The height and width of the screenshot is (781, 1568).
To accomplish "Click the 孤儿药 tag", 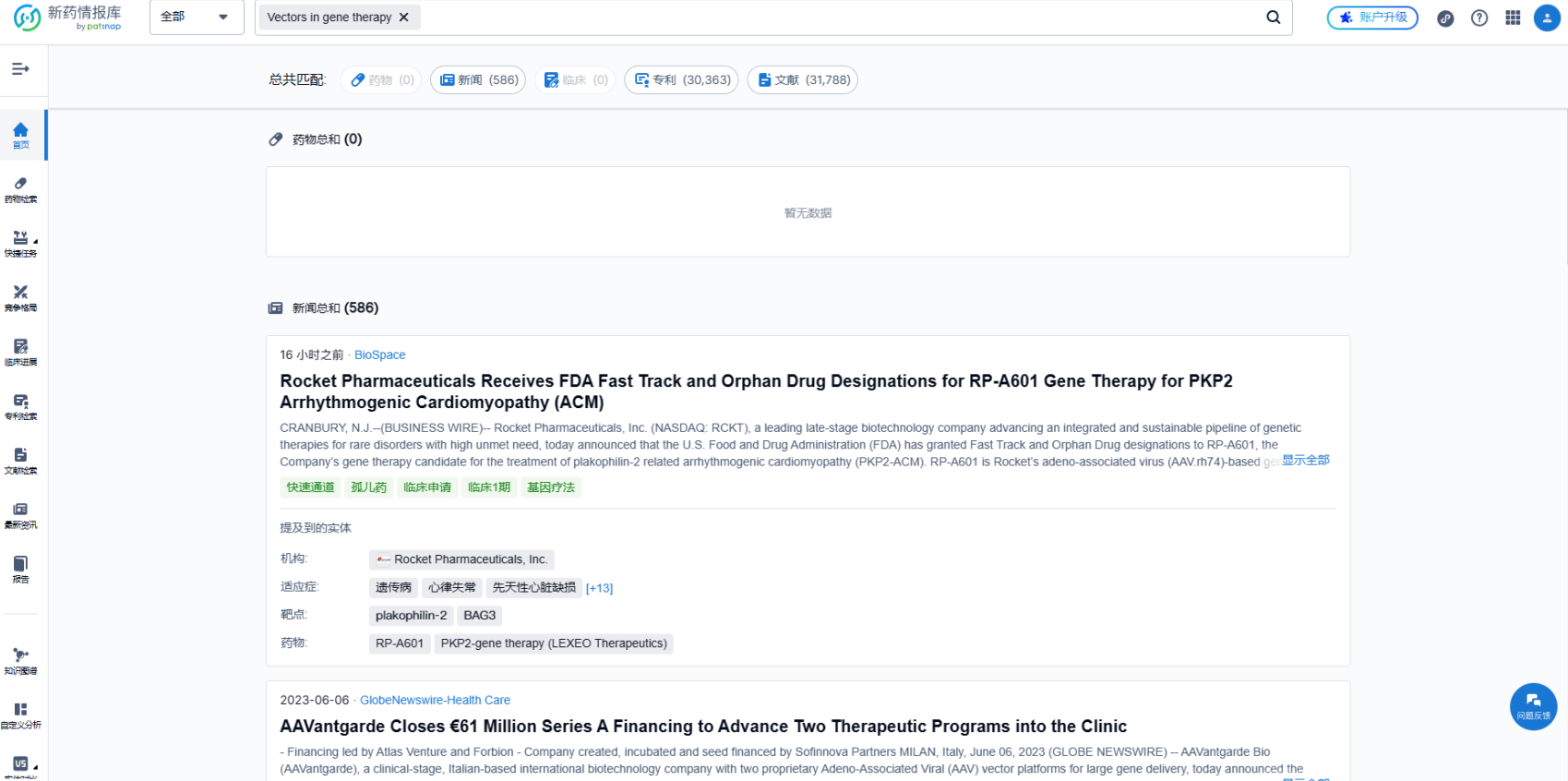I will tap(369, 487).
